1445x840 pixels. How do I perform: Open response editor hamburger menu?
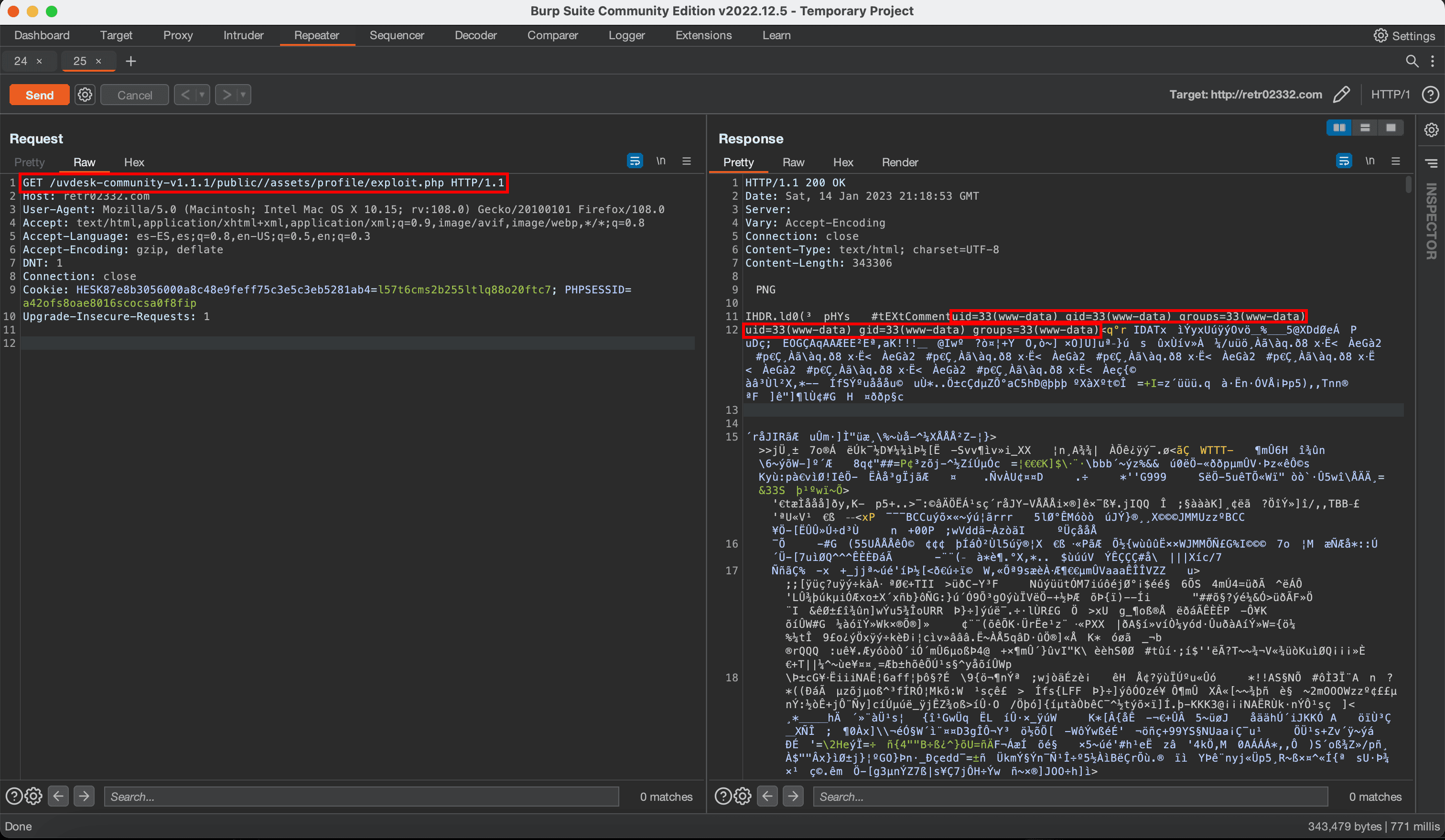pyautogui.click(x=1396, y=161)
